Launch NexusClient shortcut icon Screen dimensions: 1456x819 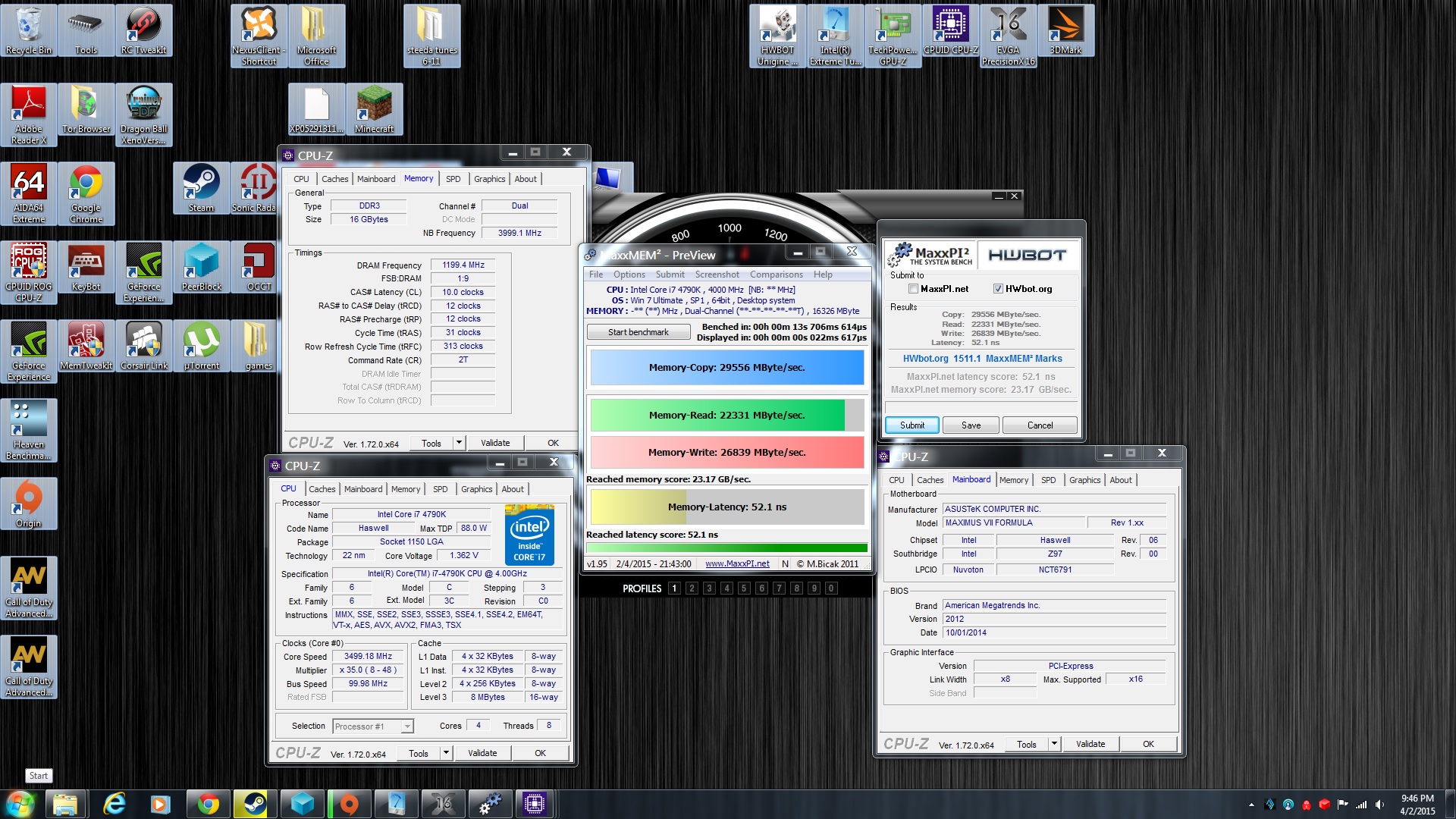tap(259, 36)
